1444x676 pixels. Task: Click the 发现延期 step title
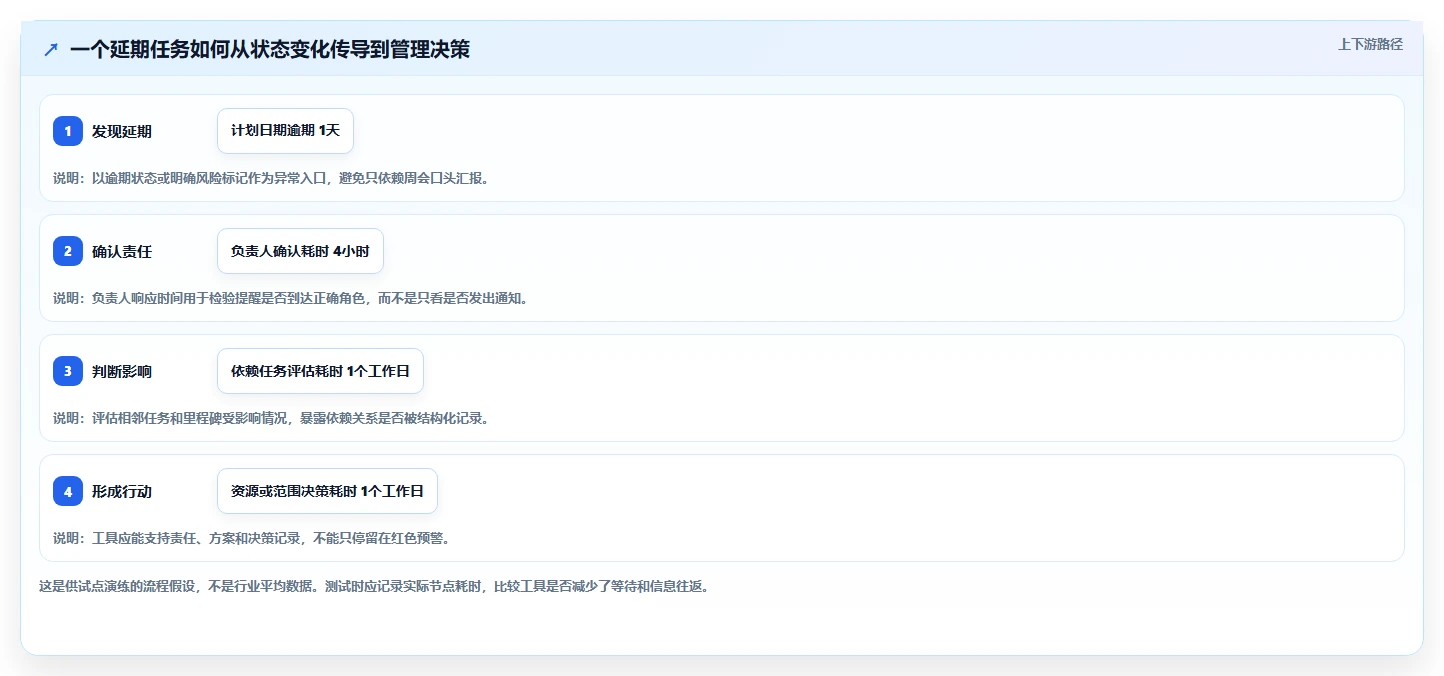[x=122, y=131]
